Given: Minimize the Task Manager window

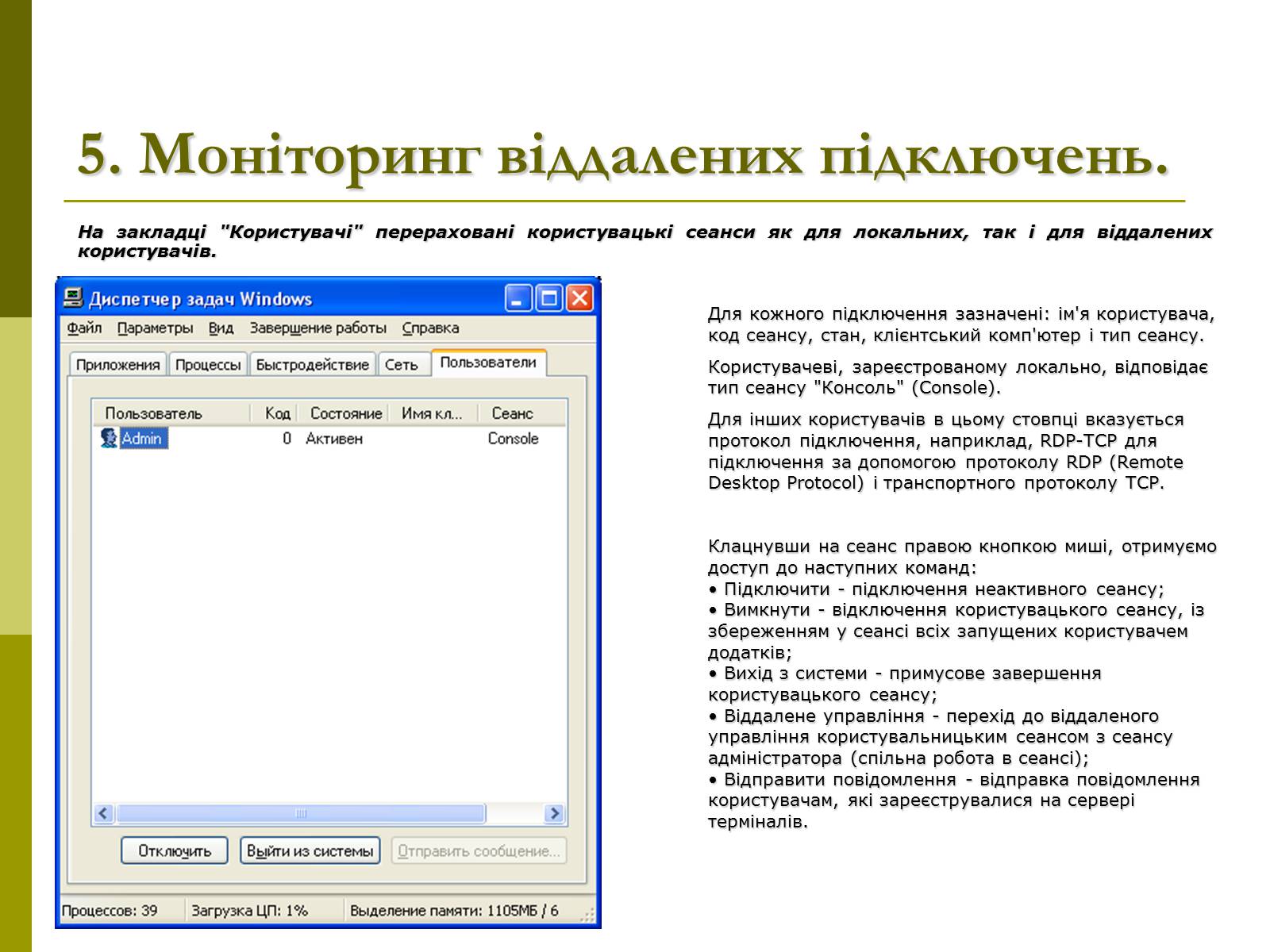Looking at the screenshot, I should coord(518,298).
